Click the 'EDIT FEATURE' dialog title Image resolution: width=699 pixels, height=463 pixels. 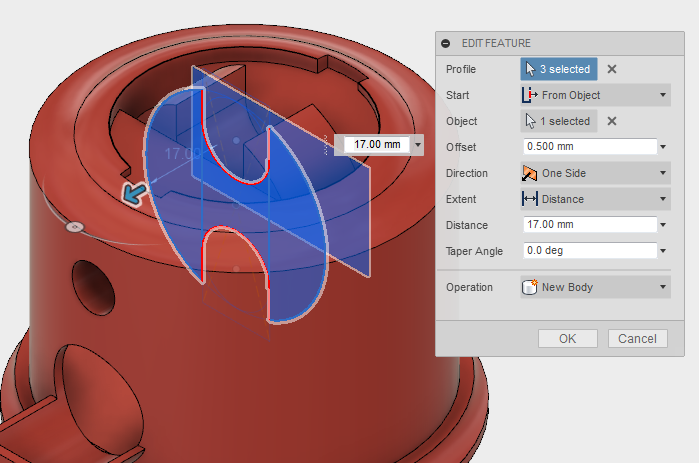496,43
